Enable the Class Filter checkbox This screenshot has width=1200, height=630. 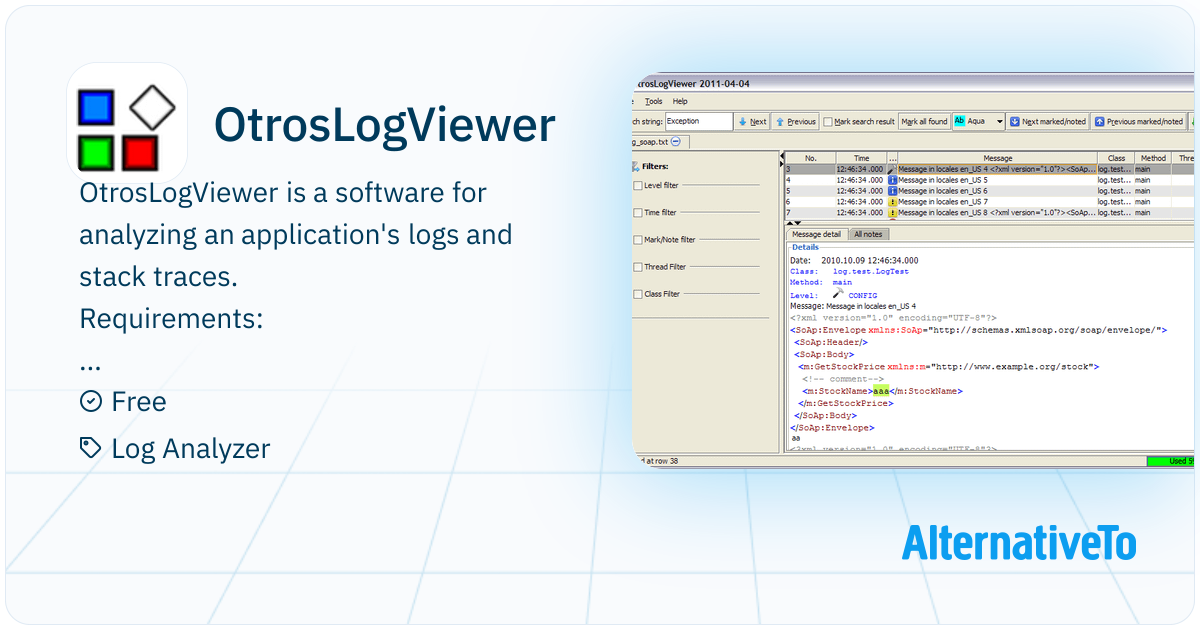pos(638,294)
